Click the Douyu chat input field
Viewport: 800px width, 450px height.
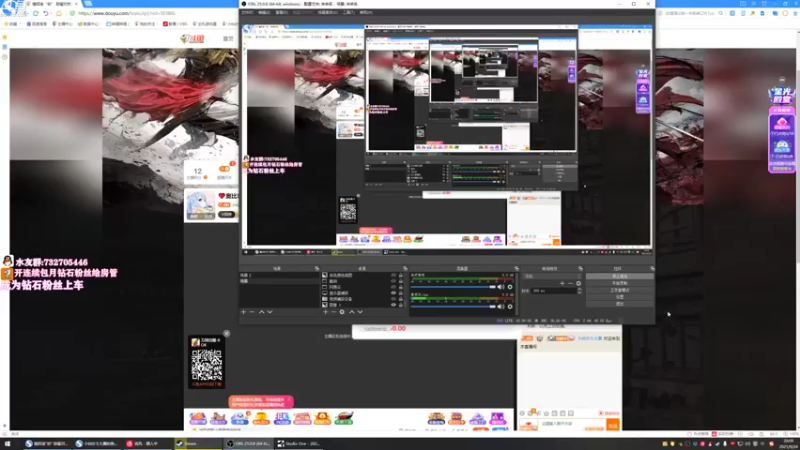[572, 424]
